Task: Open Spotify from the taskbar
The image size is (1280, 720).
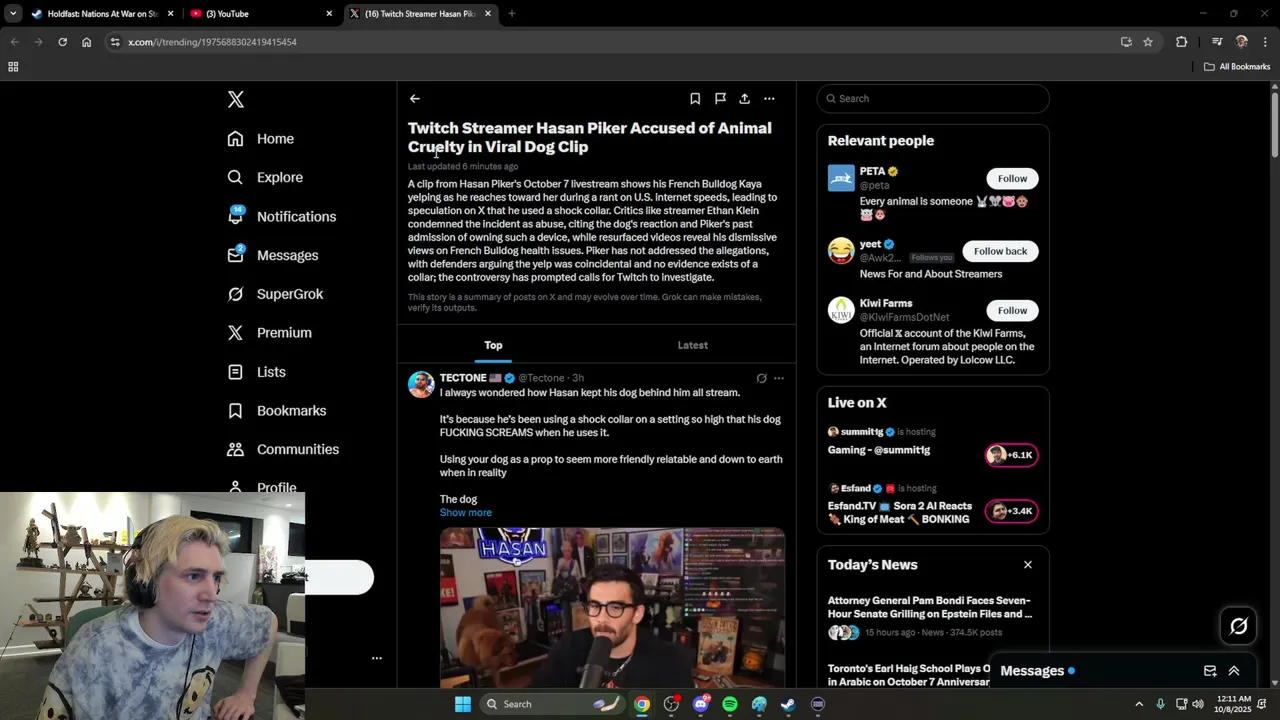Action: (x=730, y=704)
